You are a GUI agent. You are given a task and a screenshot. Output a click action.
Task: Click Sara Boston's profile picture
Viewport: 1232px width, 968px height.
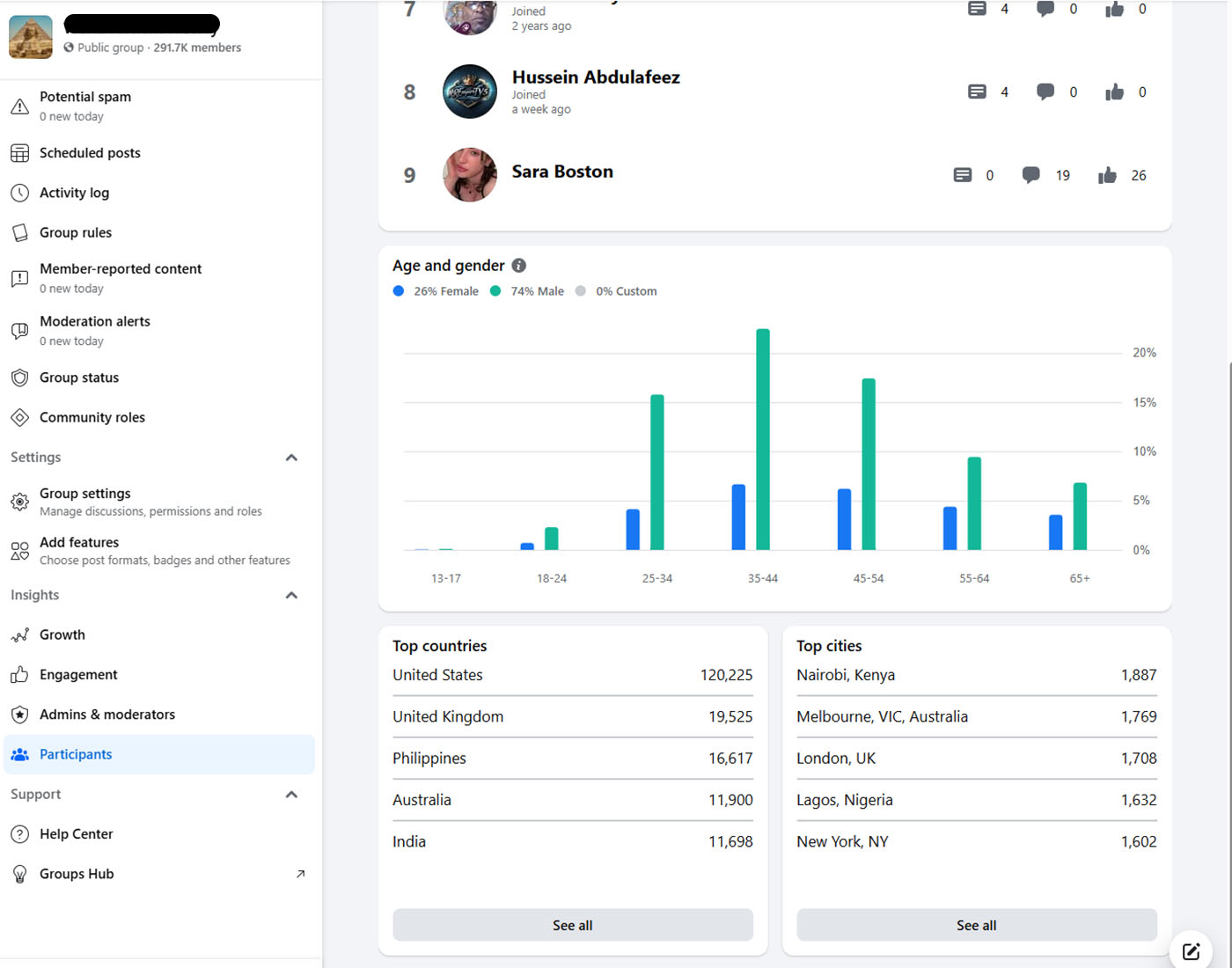coord(470,175)
